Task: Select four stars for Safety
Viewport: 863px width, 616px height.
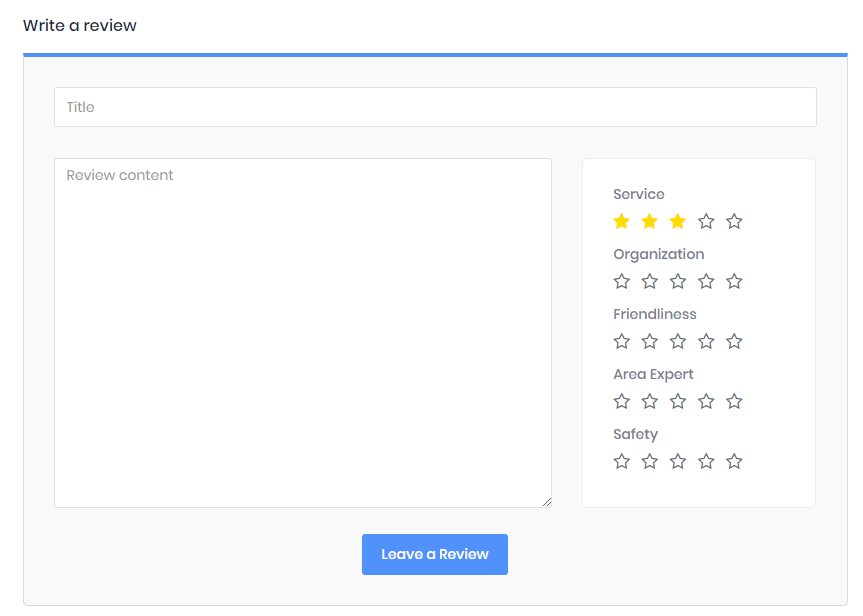Action: click(x=706, y=461)
